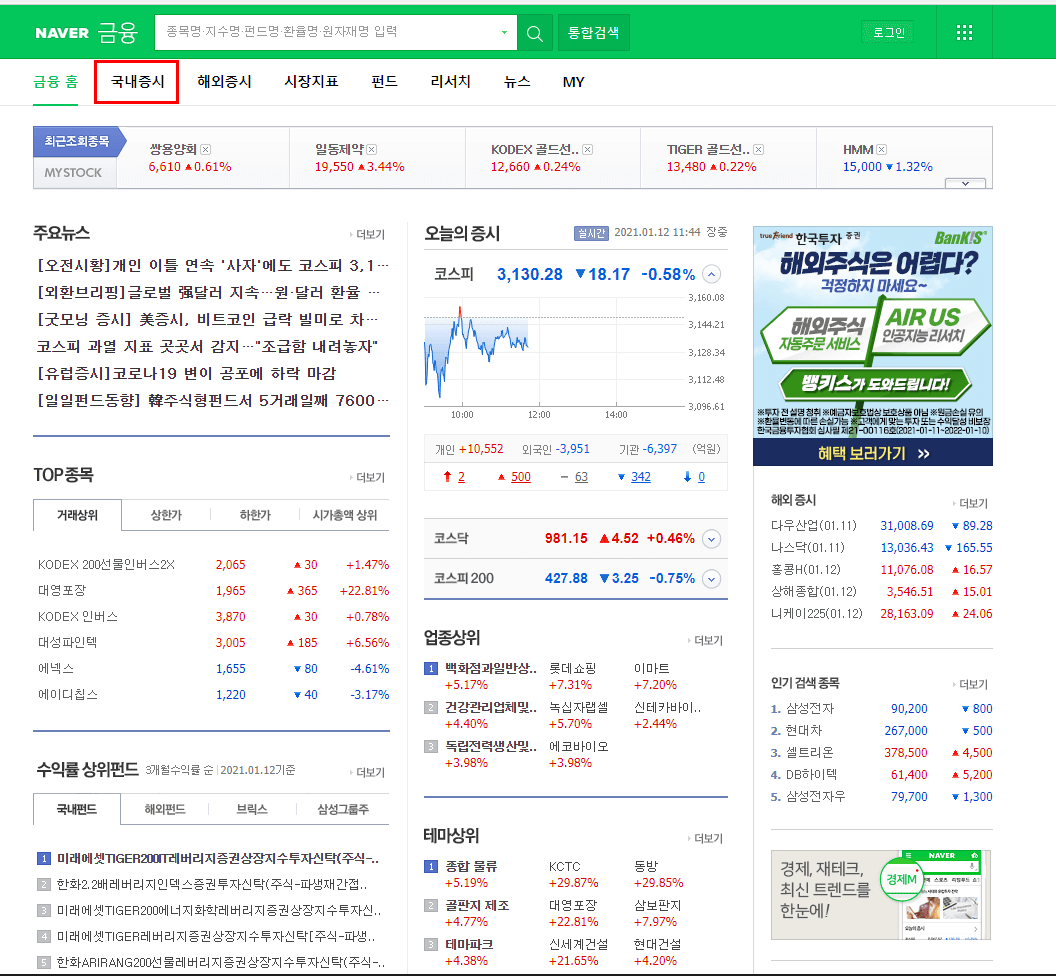
Task: Click the unchanged stocks count 63
Action: 581,477
